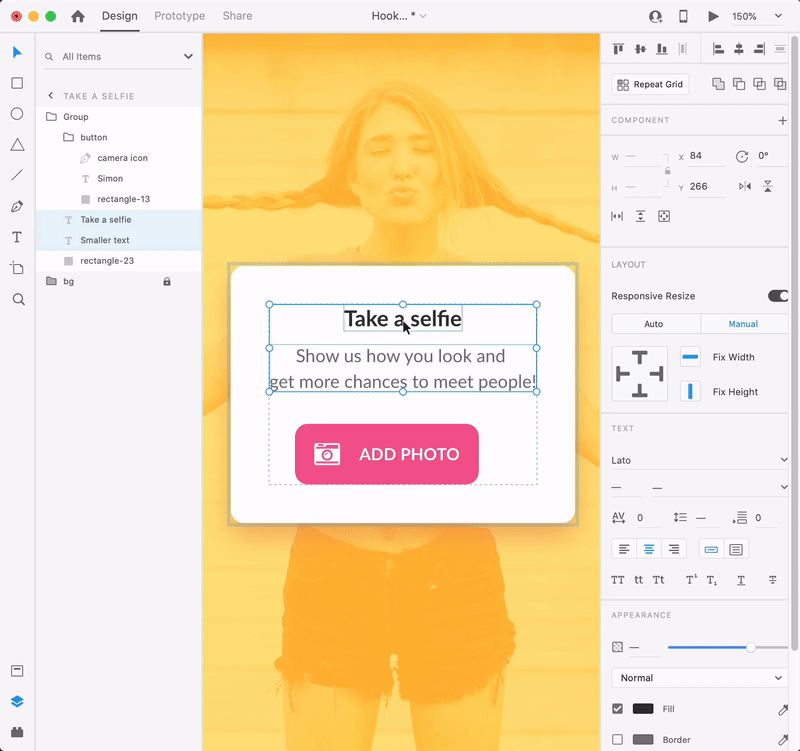This screenshot has height=751, width=800.
Task: Switch to the Prototype tab
Action: pos(180,16)
